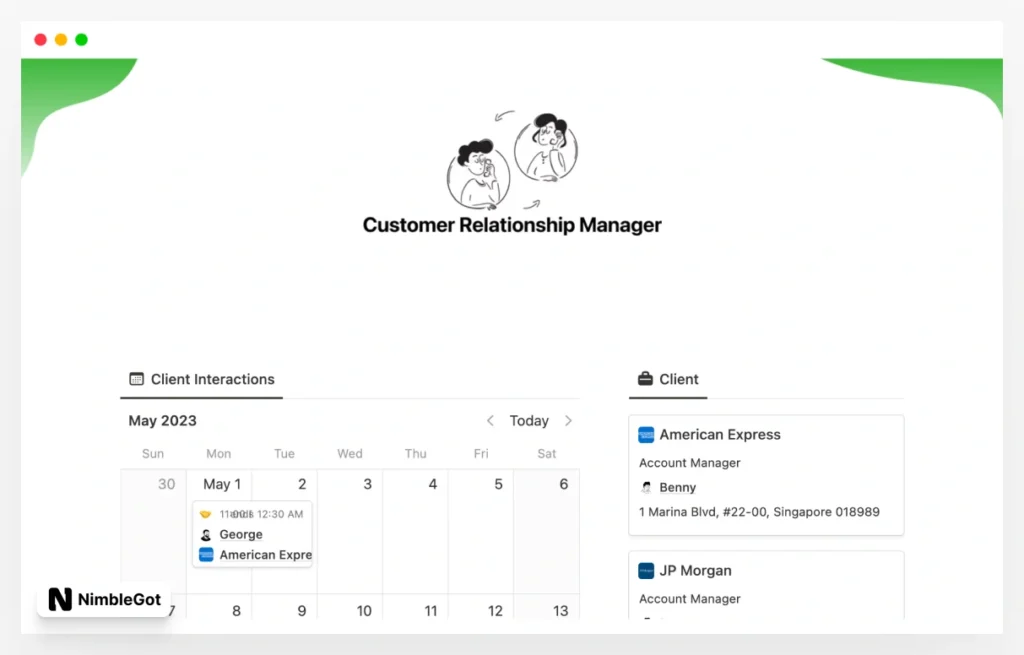Select calendar date 13
The height and width of the screenshot is (655, 1024).
(560, 611)
